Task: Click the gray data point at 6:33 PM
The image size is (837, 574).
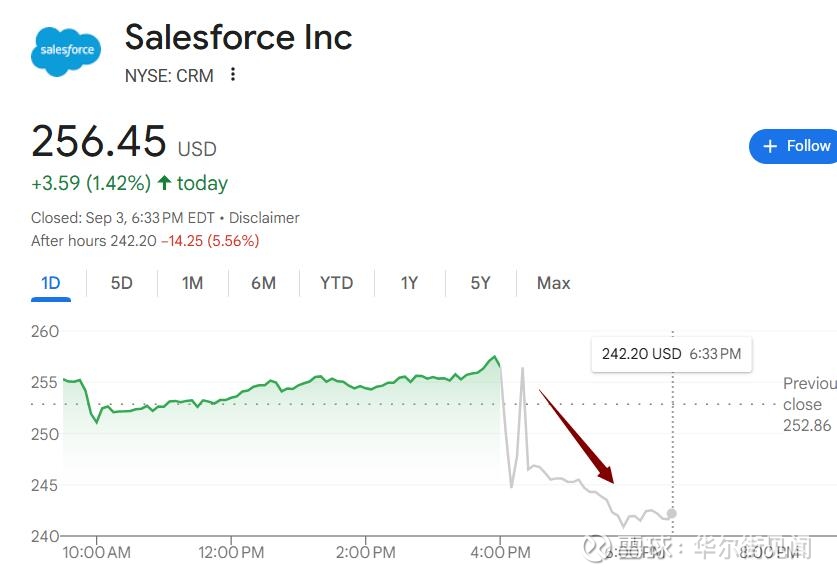Action: coord(672,513)
